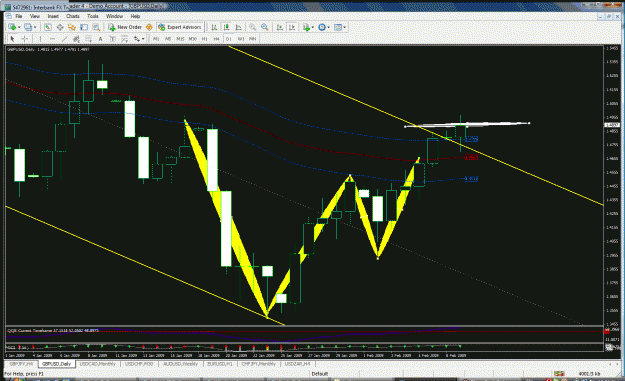
Task: Select the Vertical Line drawing tool
Action: point(40,39)
